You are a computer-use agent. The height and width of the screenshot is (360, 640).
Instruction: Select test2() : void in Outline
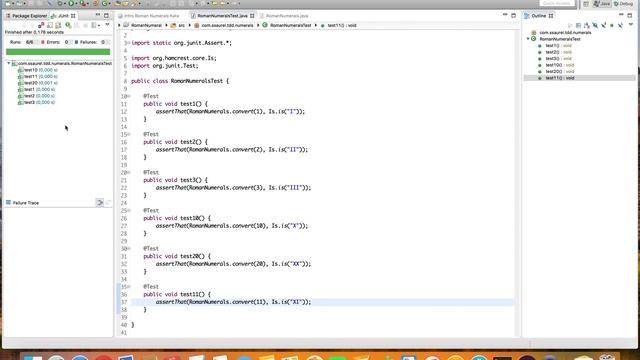tap(555, 52)
